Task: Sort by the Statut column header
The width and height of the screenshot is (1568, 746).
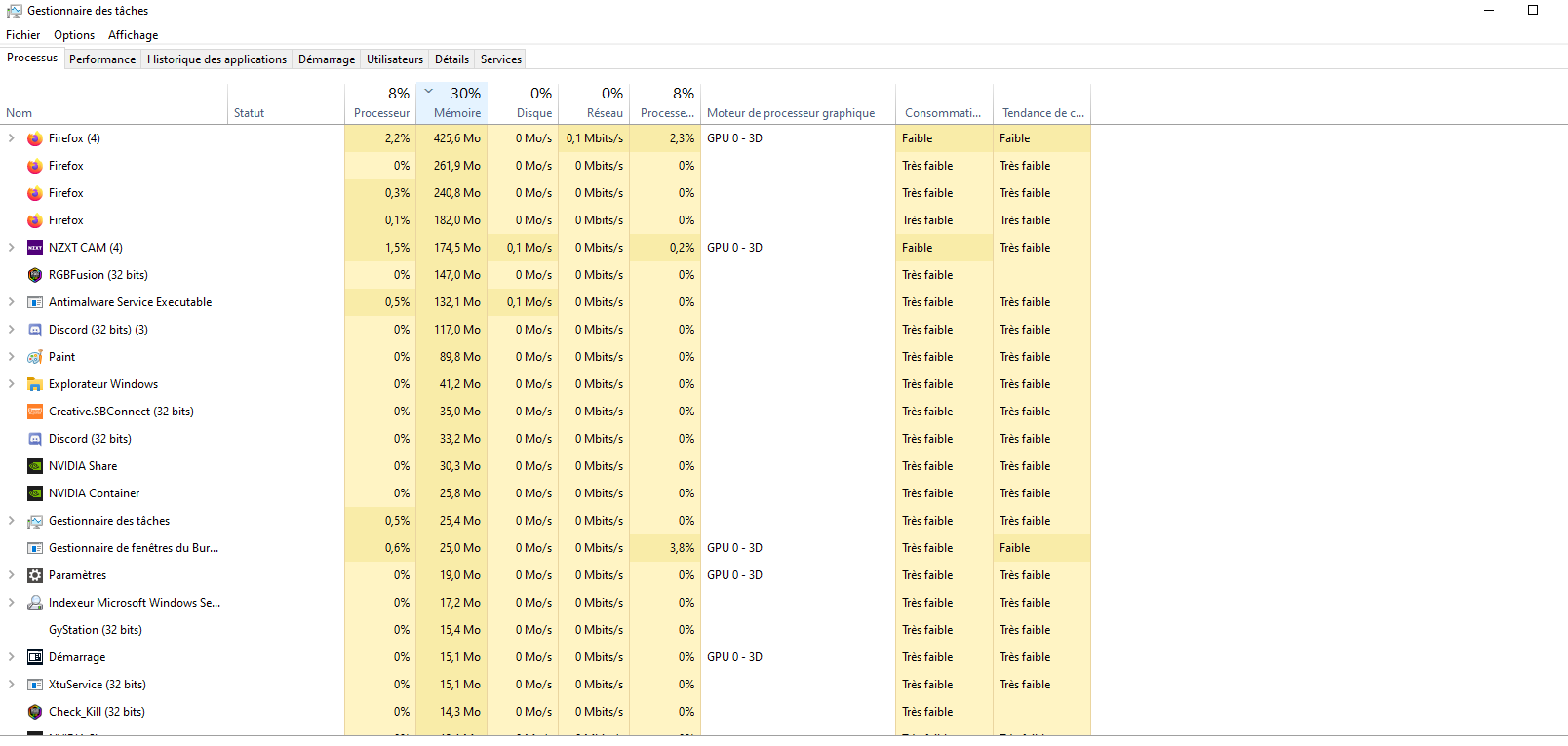Action: pos(287,103)
